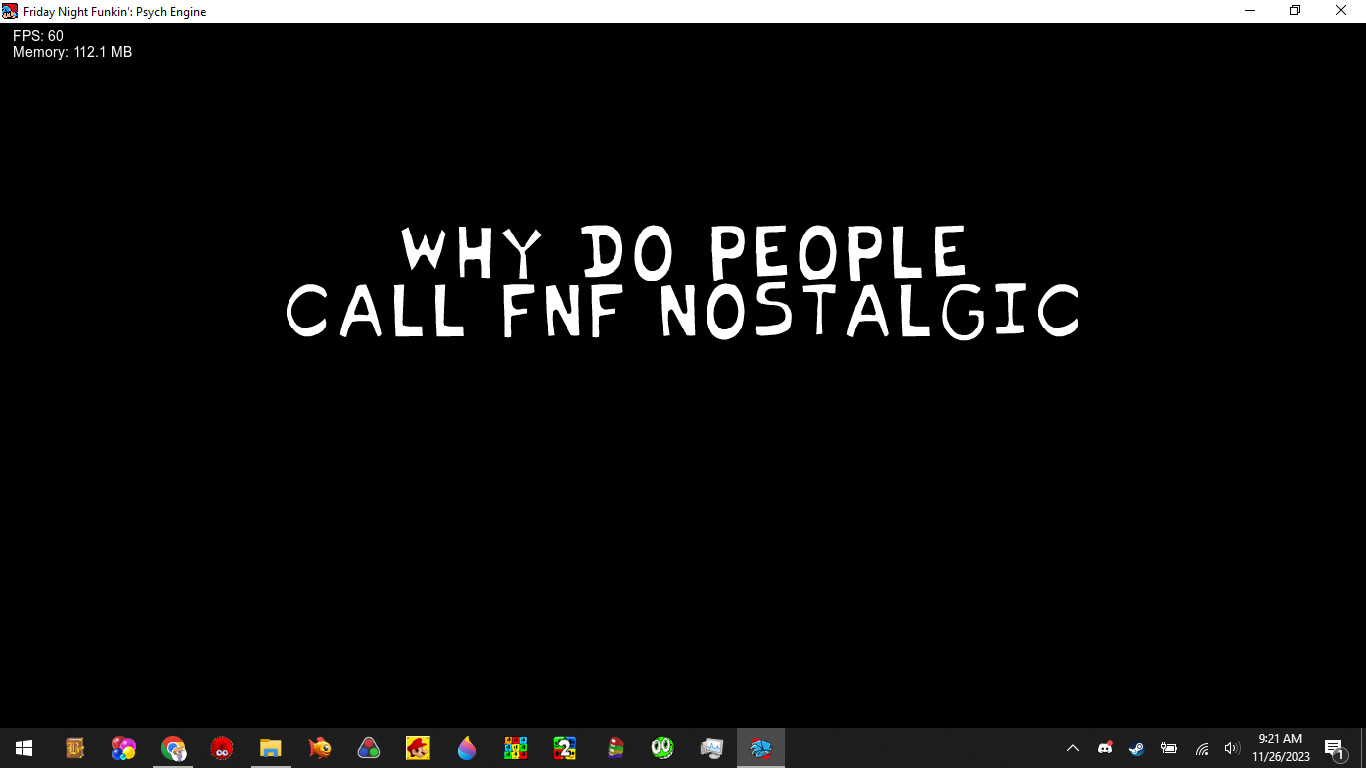The image size is (1366, 768).
Task: Open WinRAR stacked books icon
Action: (x=614, y=748)
